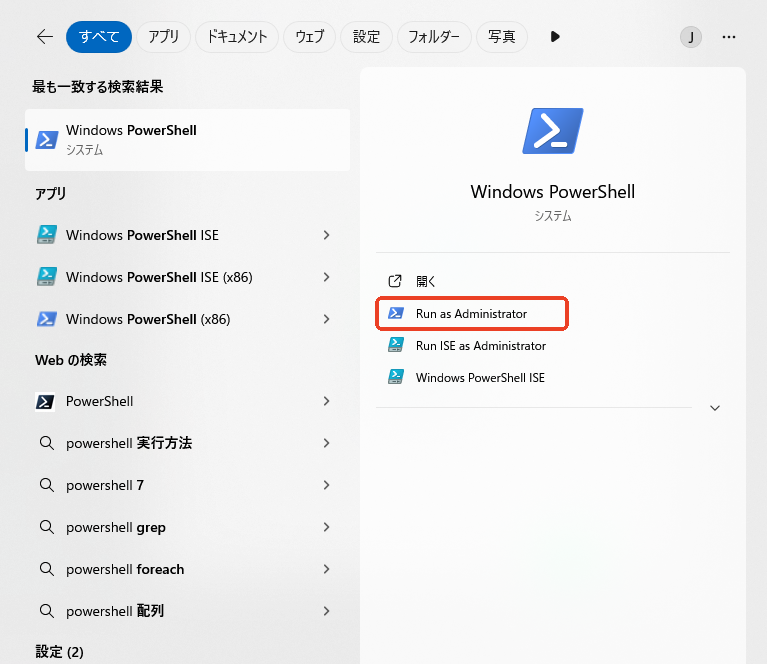The image size is (767, 664).
Task: Expand the powershell foreach chevron
Action: (326, 570)
